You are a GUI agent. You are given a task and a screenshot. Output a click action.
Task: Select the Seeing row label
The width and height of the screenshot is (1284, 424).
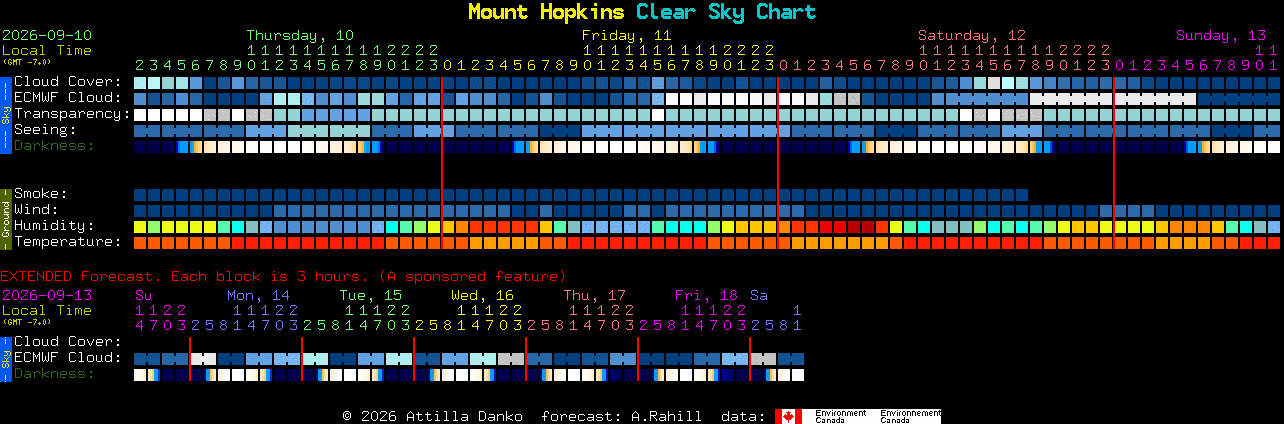coord(45,130)
